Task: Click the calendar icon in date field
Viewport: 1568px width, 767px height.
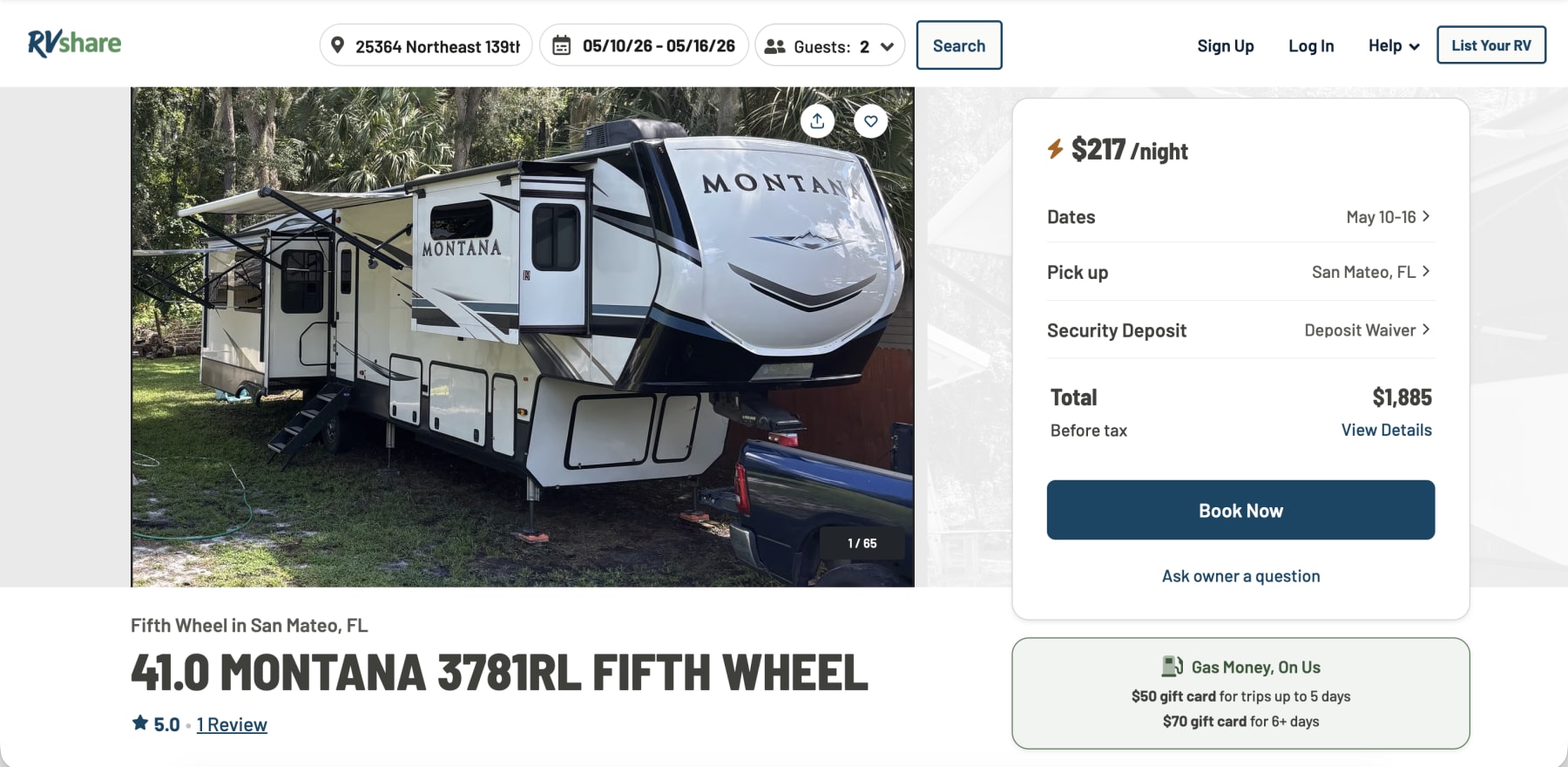Action: tap(562, 45)
